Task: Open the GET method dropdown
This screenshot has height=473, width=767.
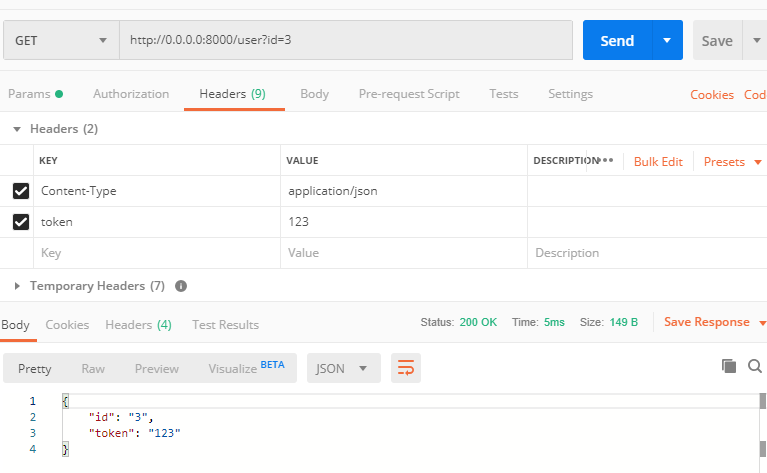Action: [x=60, y=41]
